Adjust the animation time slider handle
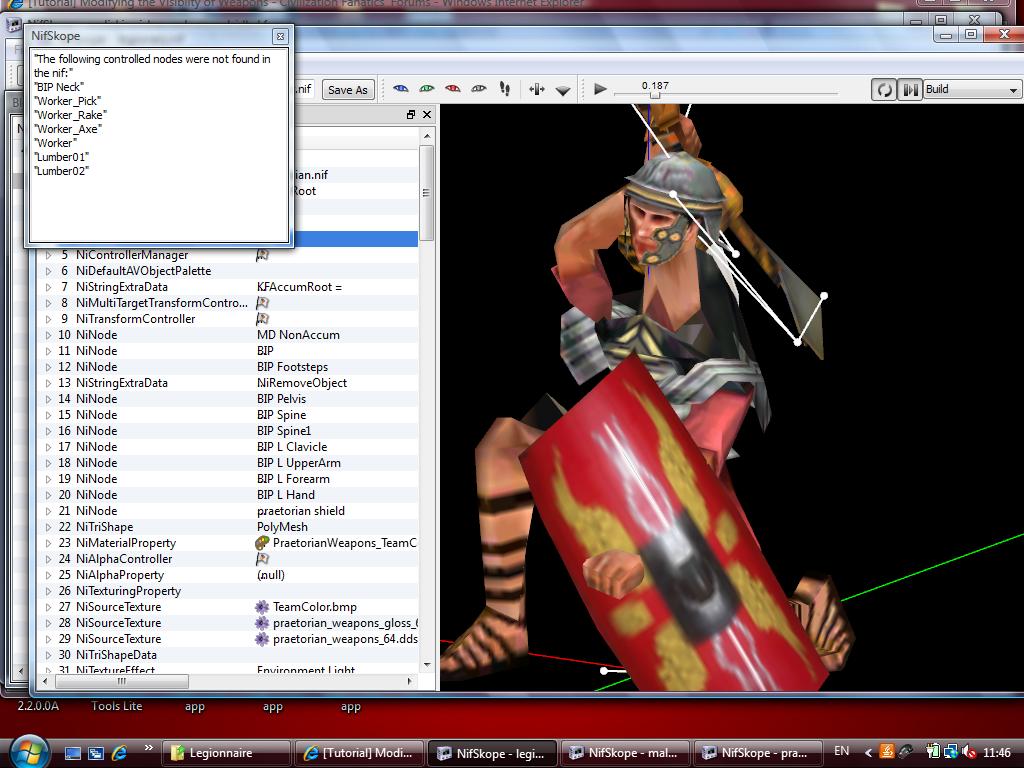 pyautogui.click(x=655, y=95)
